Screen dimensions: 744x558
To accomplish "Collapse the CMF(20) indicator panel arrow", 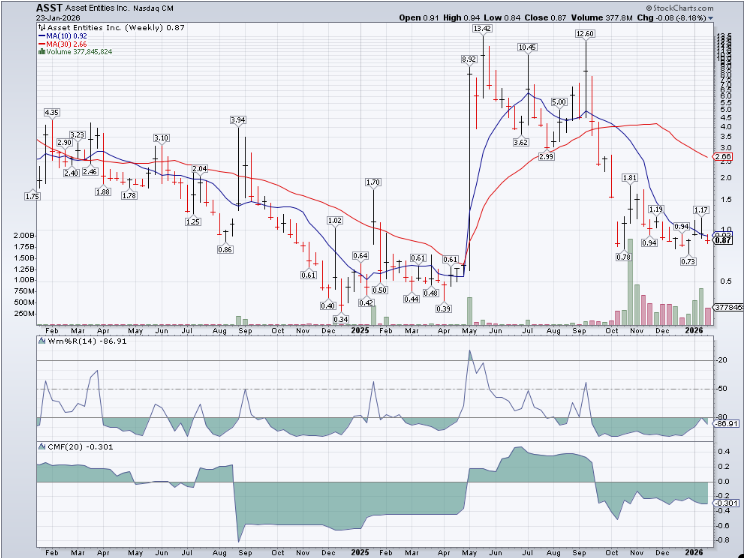I will 40,446.
